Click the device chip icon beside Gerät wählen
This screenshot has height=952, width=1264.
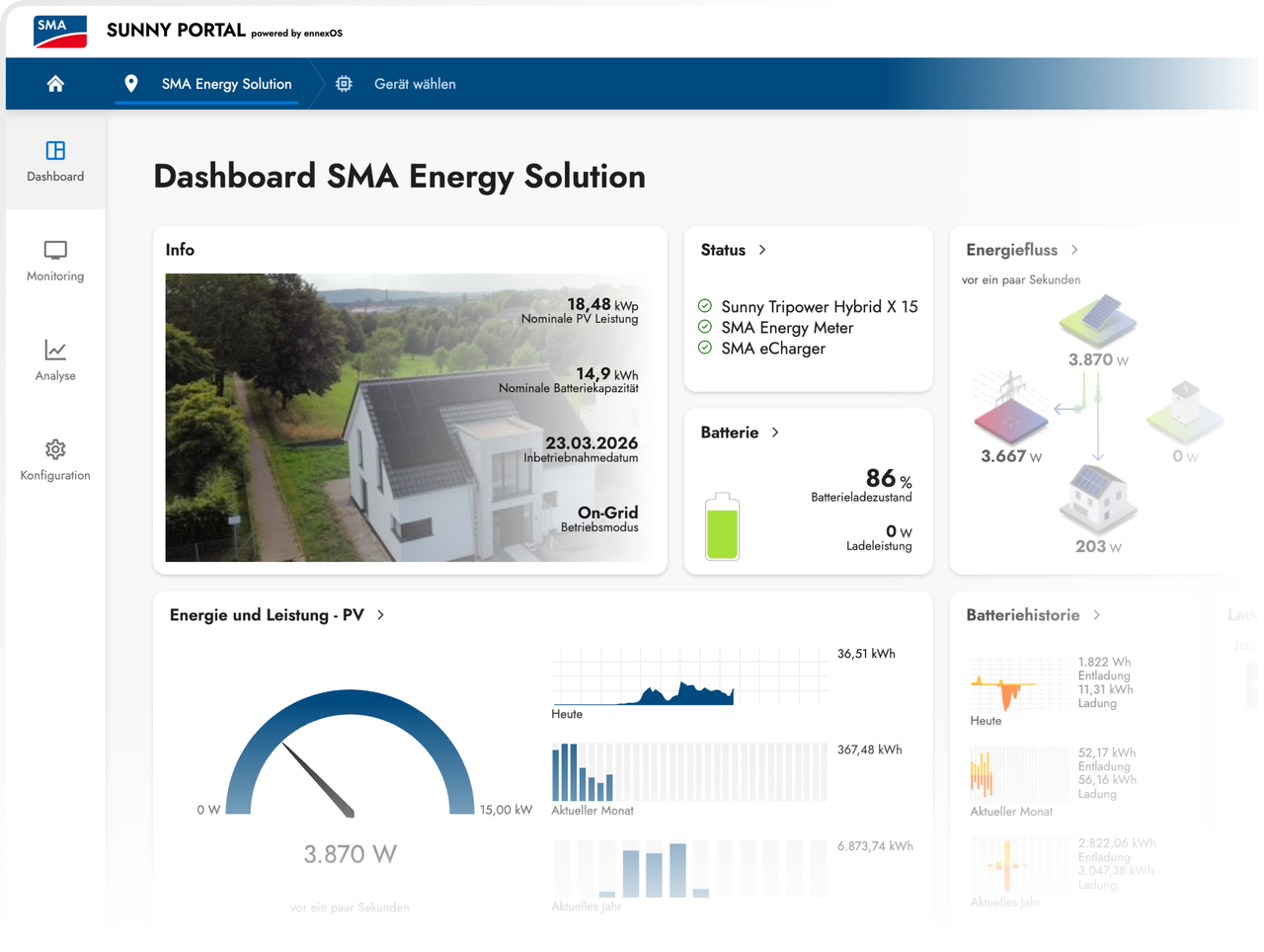(x=344, y=84)
